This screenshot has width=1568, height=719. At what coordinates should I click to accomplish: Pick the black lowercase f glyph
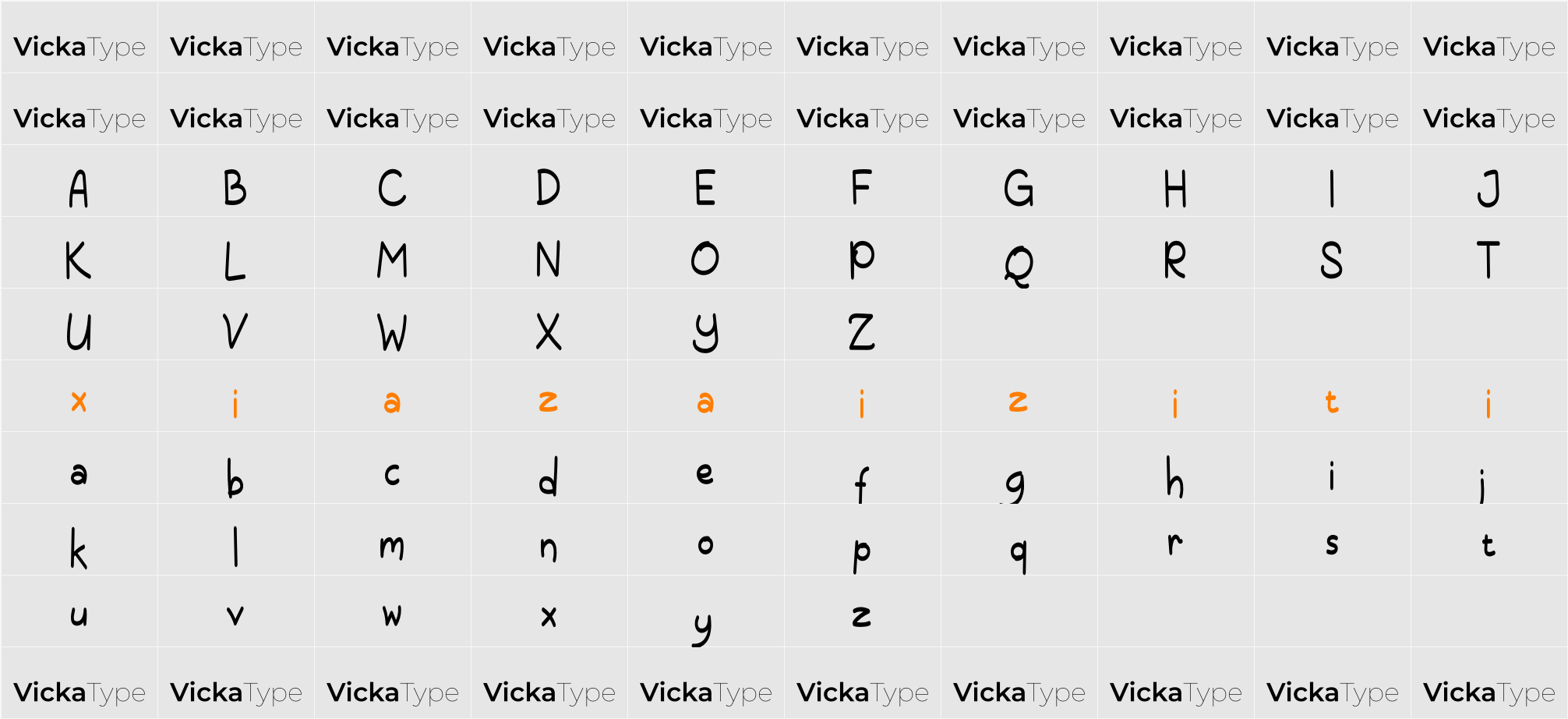pyautogui.click(x=861, y=483)
